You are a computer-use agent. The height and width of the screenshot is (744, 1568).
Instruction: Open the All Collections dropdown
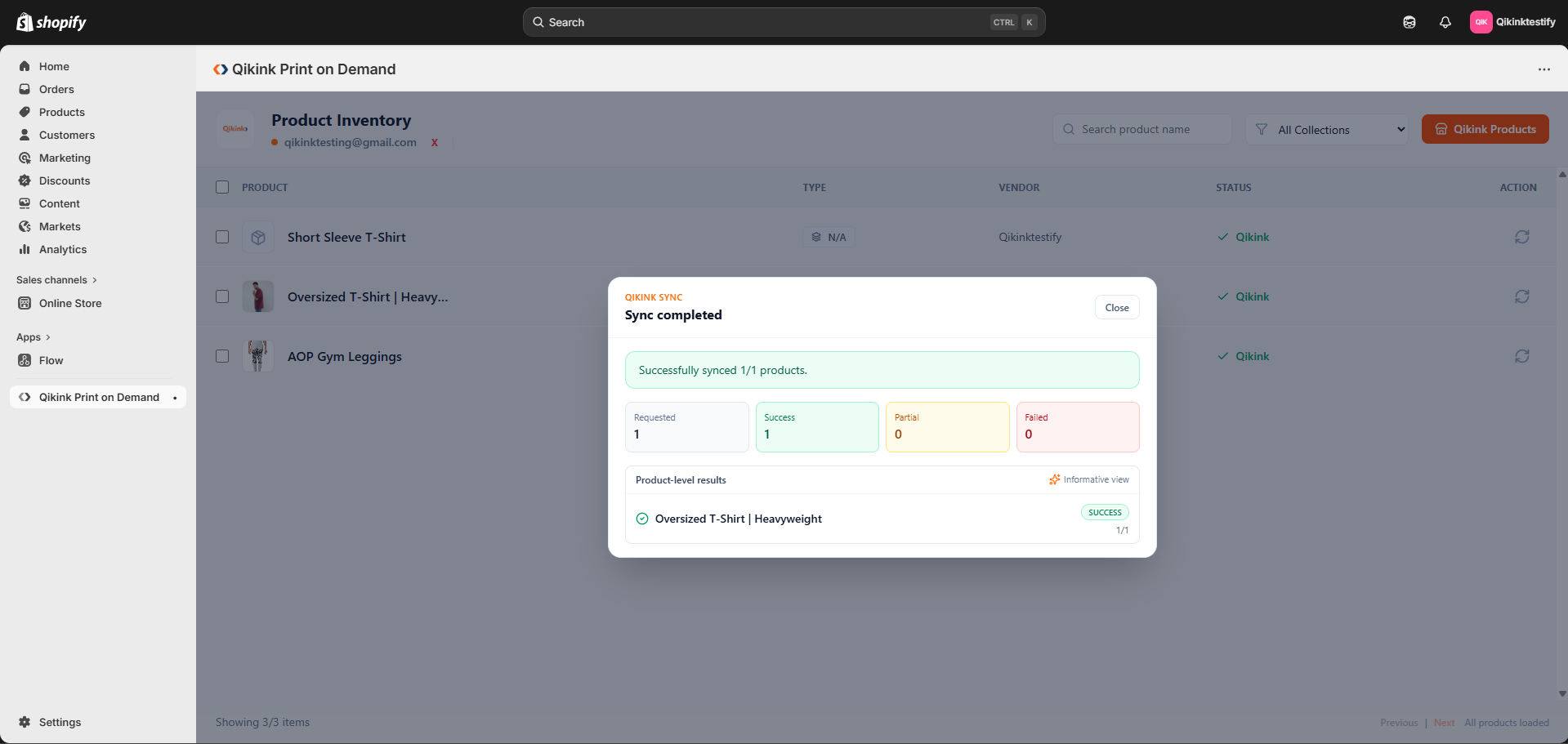click(1327, 129)
